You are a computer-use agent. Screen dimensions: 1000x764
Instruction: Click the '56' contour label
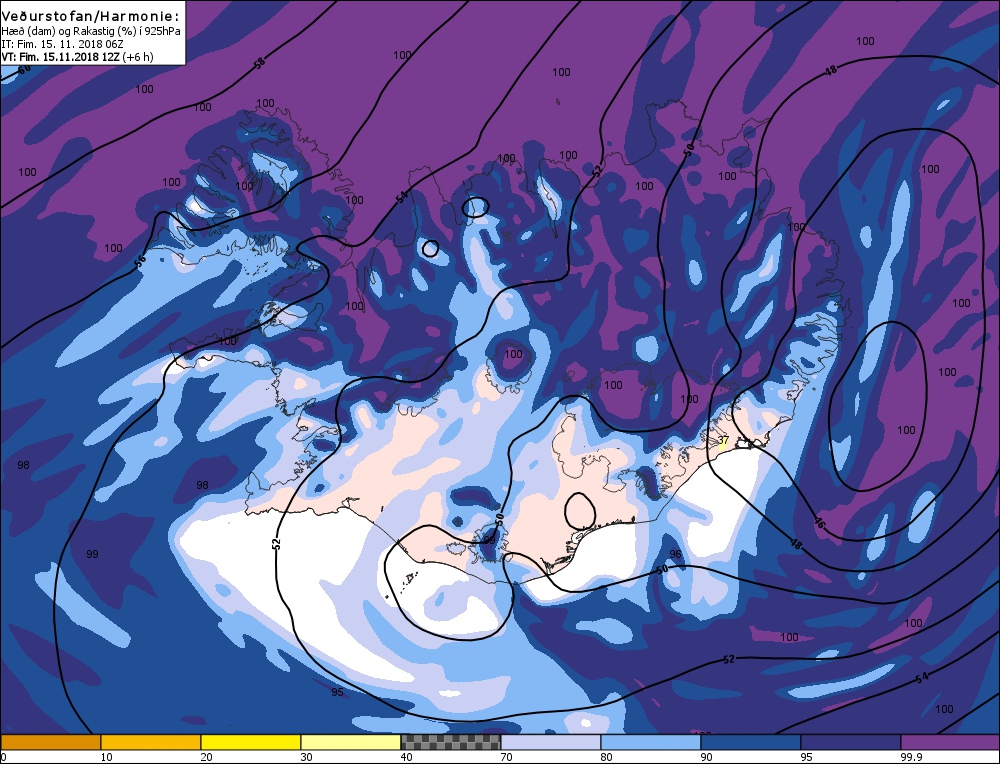tap(140, 260)
